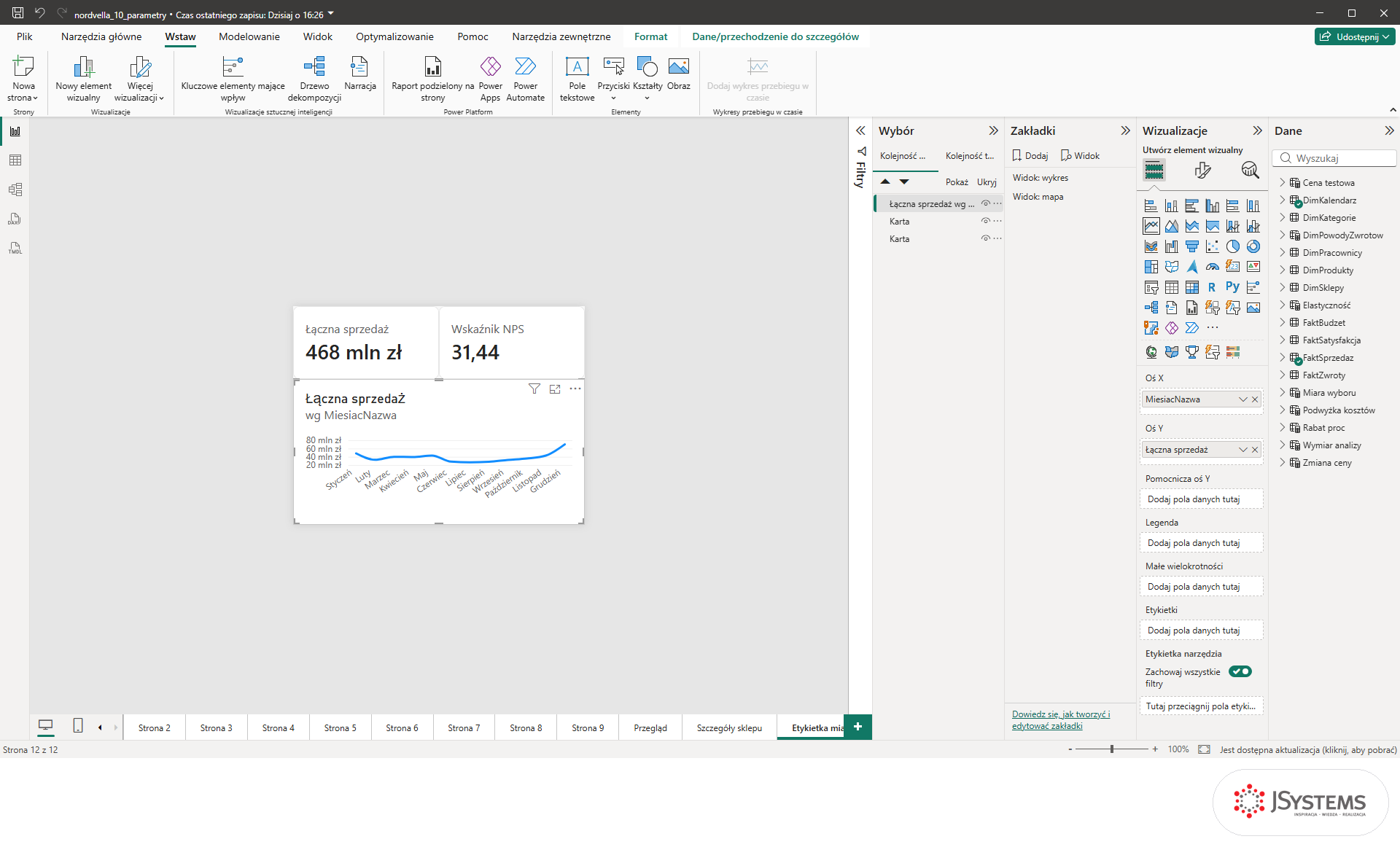The width and height of the screenshot is (1400, 847).
Task: Open Drzewo dekompozycji visual
Action: [314, 79]
